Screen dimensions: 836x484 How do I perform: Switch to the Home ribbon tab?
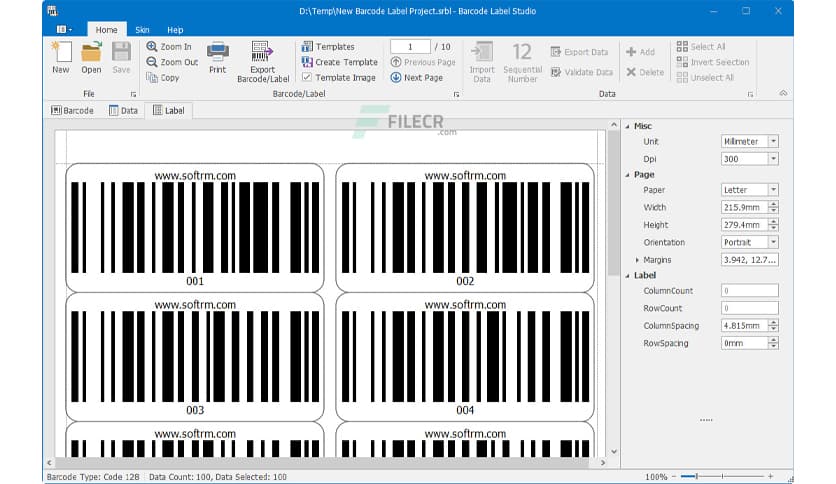[107, 30]
